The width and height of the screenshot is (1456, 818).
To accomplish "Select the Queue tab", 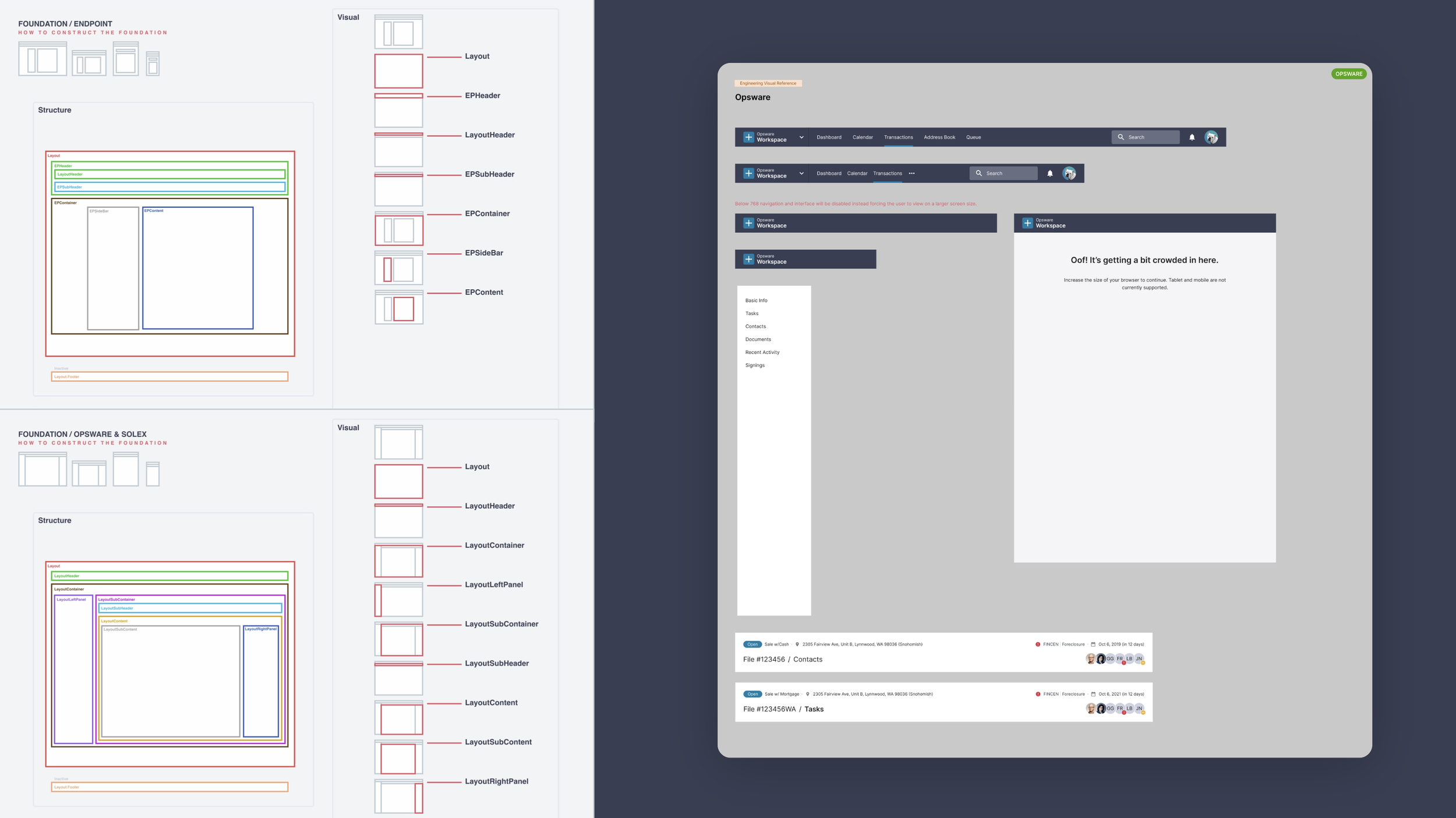I will 973,137.
